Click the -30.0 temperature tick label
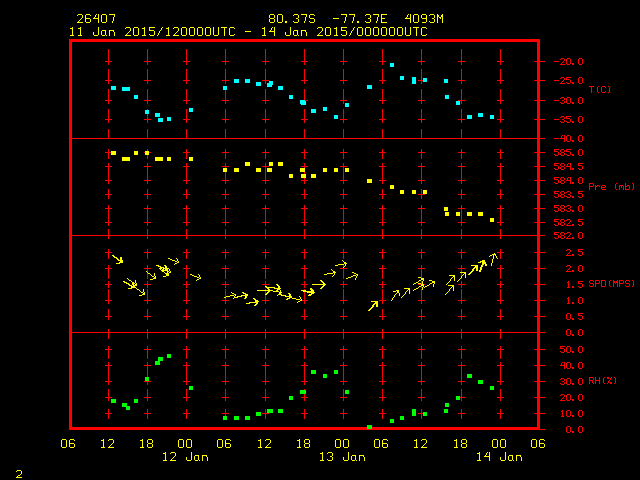640x480 pixels. 569,101
